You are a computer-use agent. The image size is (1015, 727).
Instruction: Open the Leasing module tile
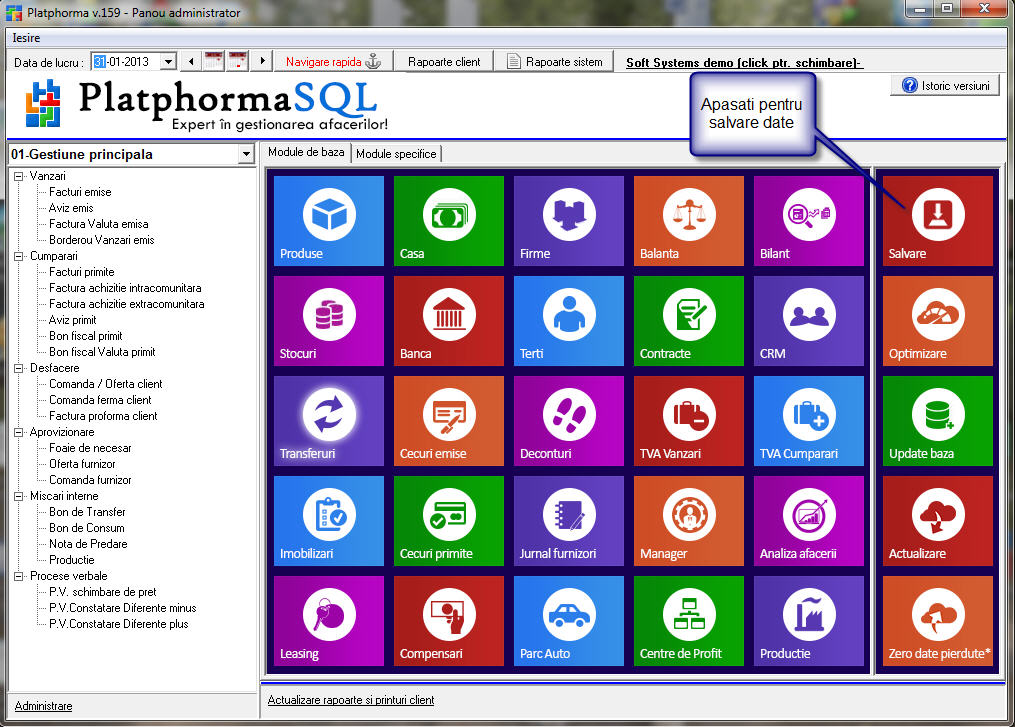(329, 621)
